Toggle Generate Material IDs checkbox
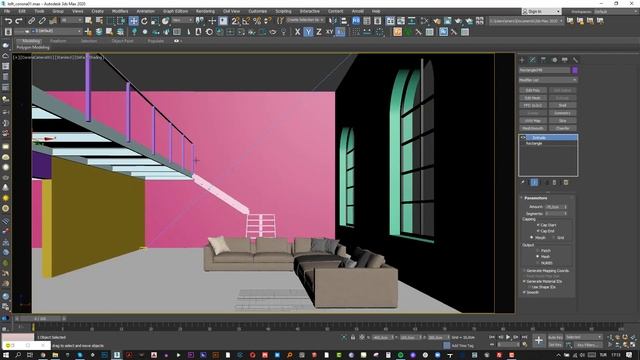The width and height of the screenshot is (640, 360). [x=524, y=281]
